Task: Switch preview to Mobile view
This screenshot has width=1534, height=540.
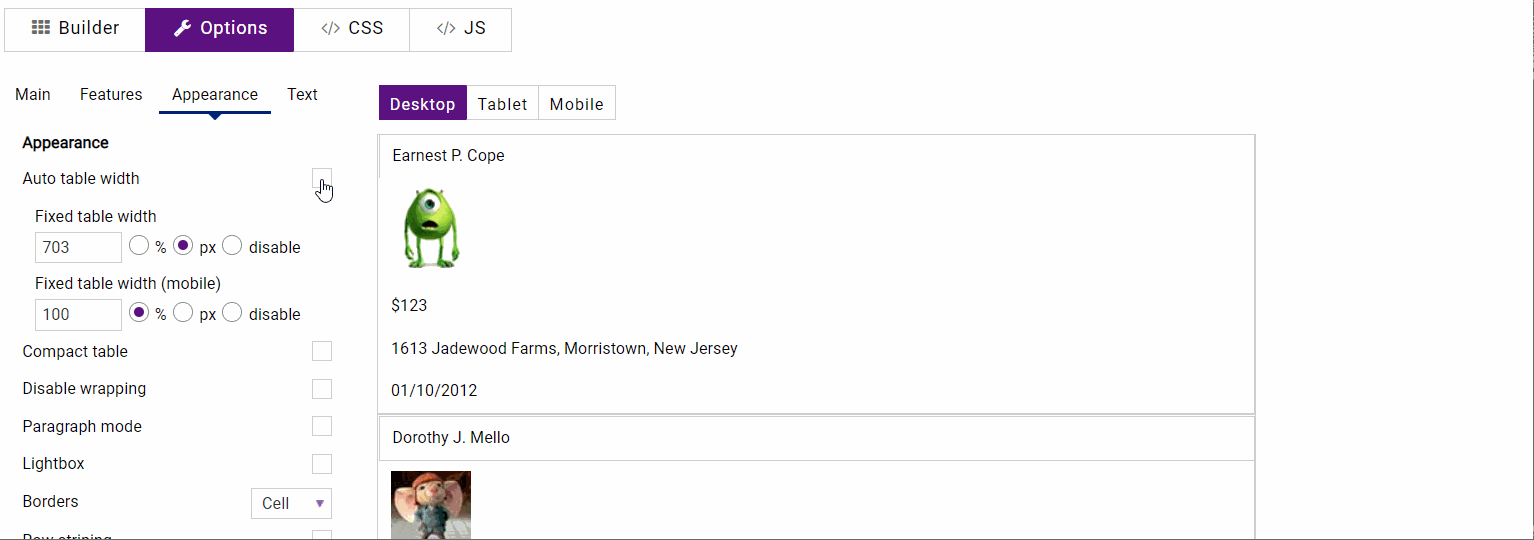Action: tap(577, 103)
